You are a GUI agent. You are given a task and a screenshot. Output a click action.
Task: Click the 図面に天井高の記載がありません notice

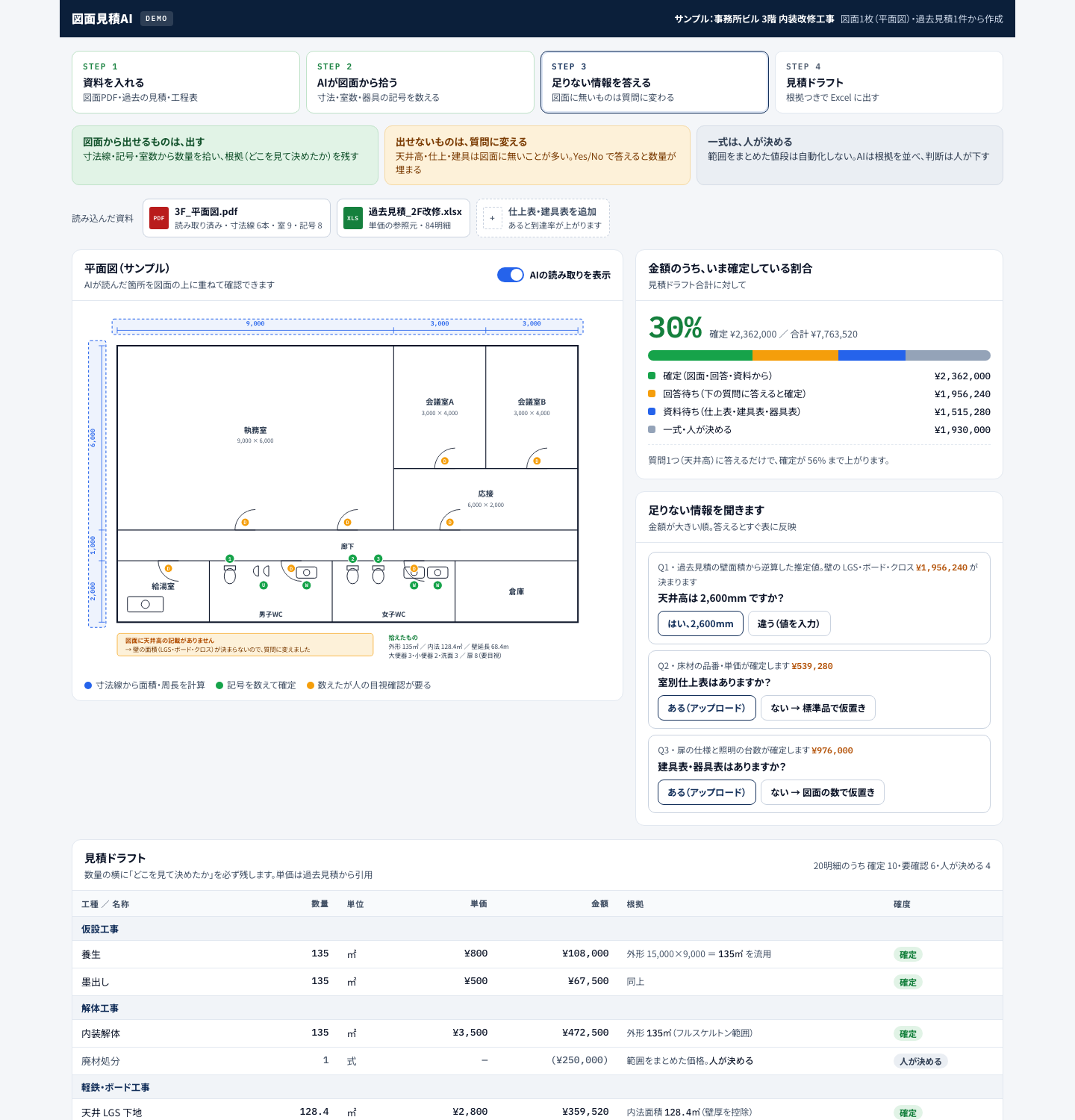[245, 644]
